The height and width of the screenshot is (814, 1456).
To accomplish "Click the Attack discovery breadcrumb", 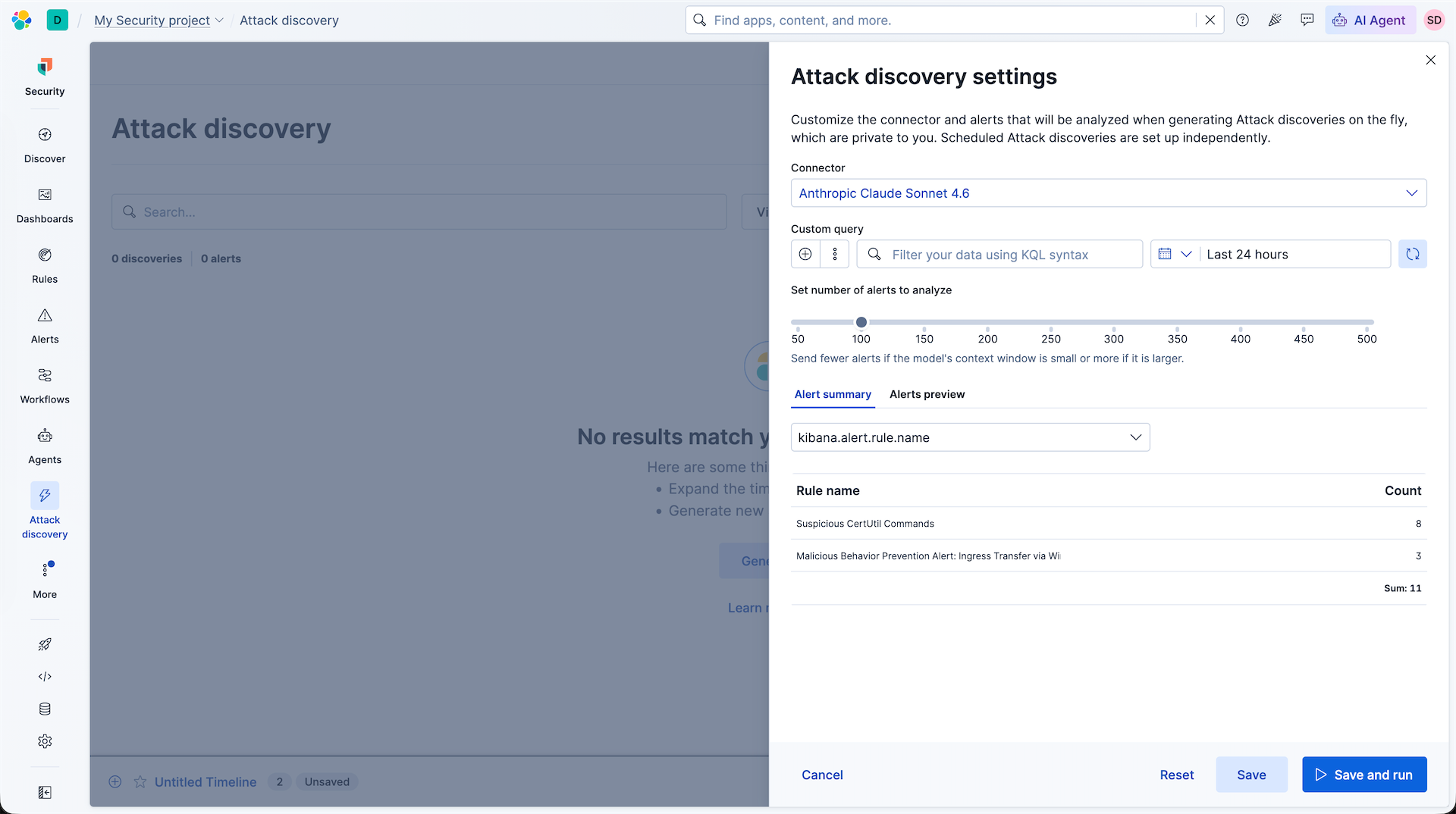I will click(x=289, y=20).
